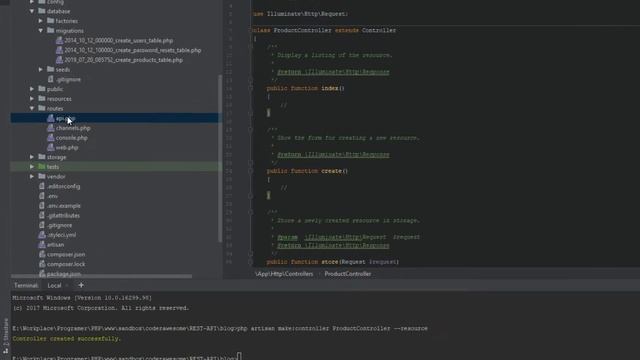Close the Local terminal tab
The image size is (640, 360).
coord(67,286)
